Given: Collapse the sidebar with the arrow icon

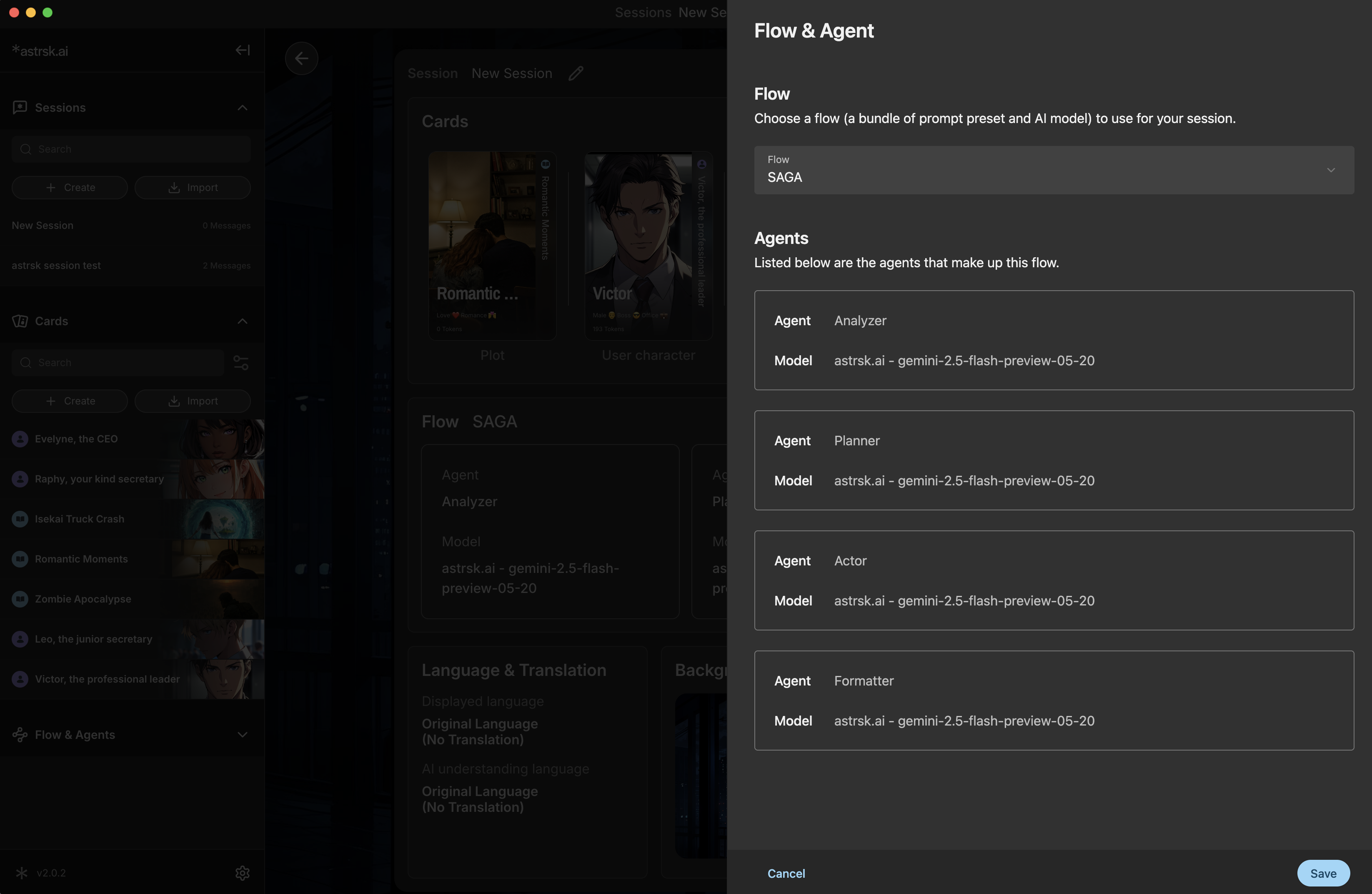Looking at the screenshot, I should [x=243, y=50].
